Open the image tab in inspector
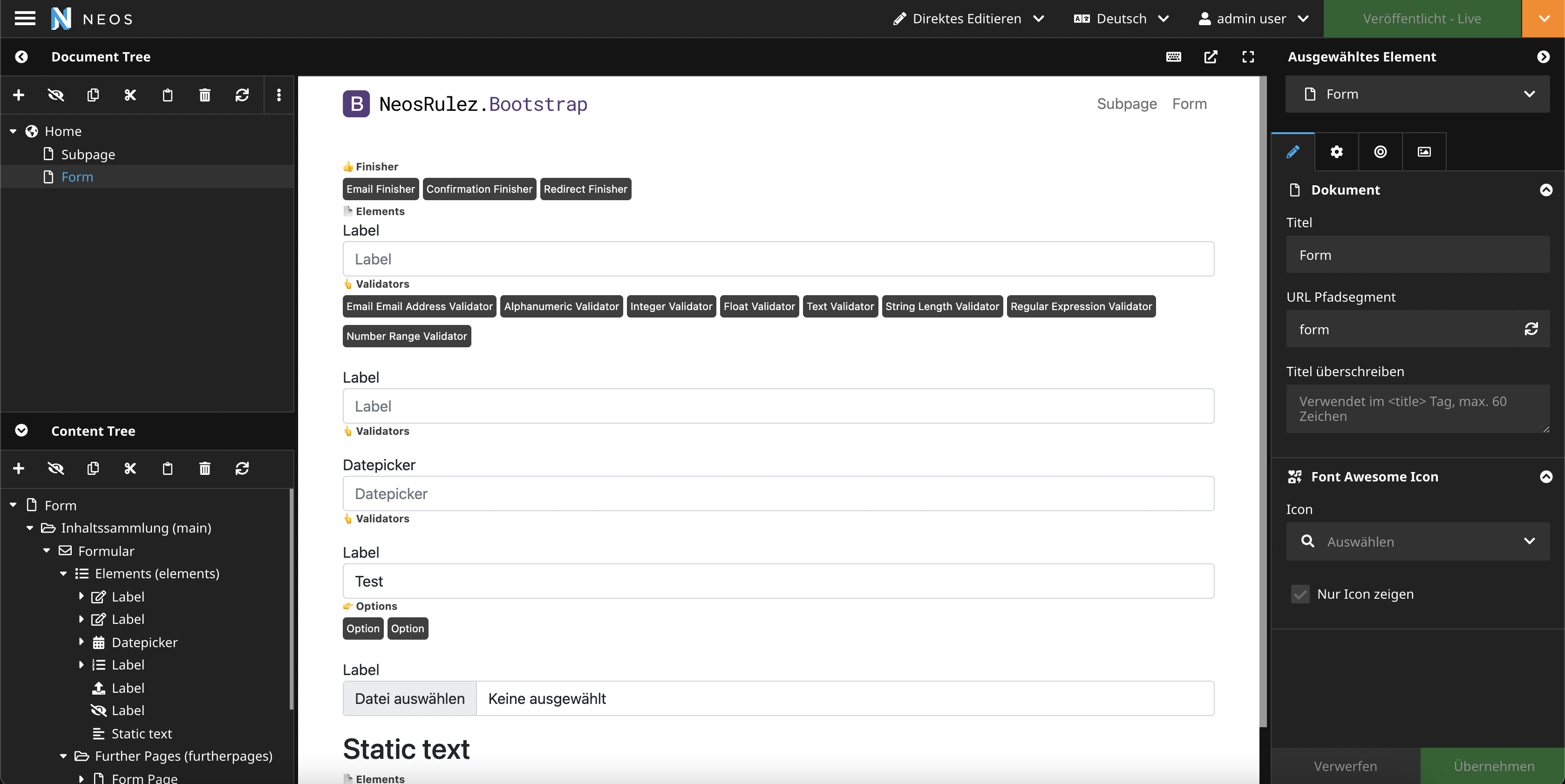The width and height of the screenshot is (1565, 784). click(x=1423, y=152)
